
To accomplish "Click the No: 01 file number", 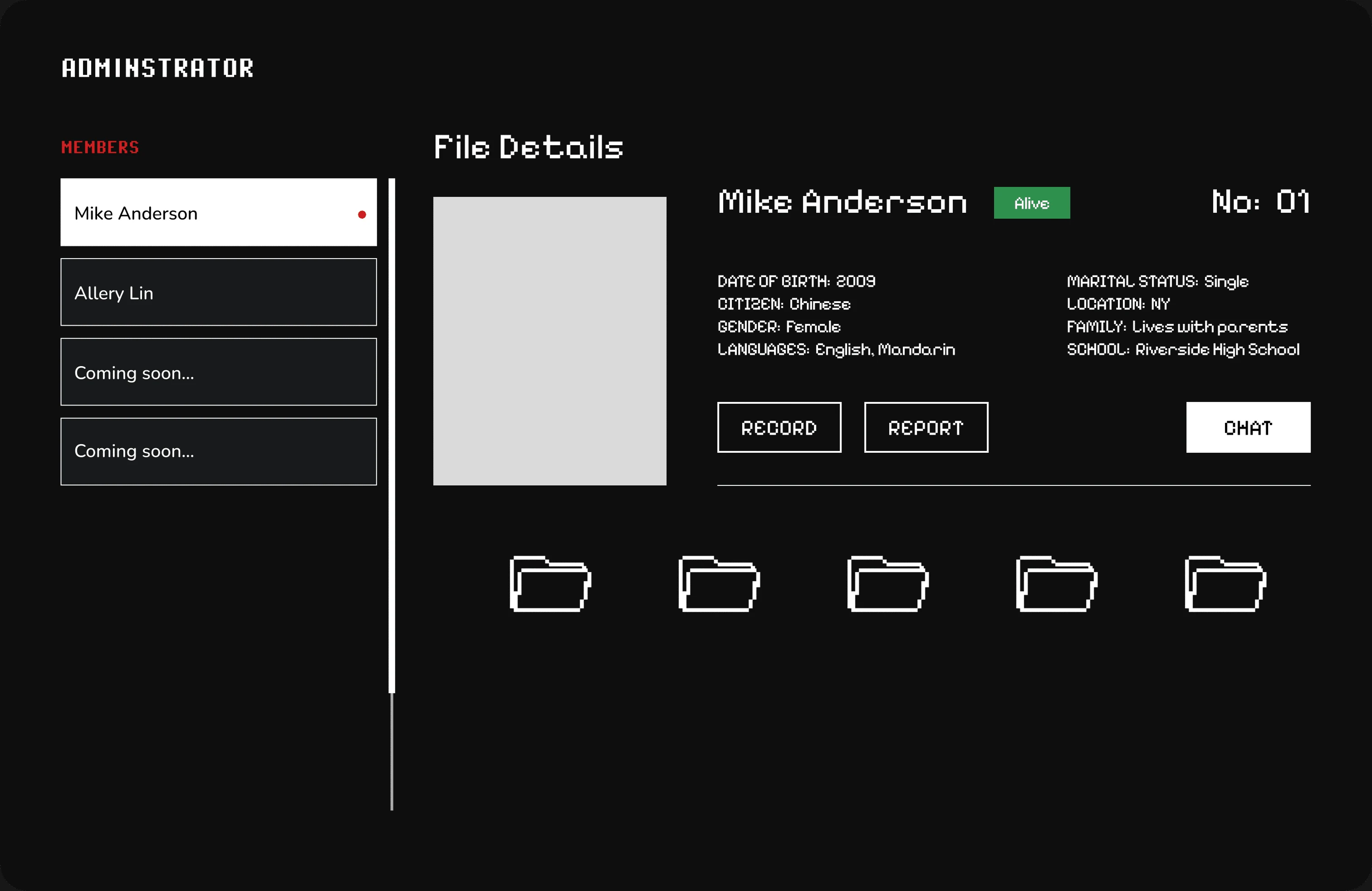I will click(x=1261, y=202).
